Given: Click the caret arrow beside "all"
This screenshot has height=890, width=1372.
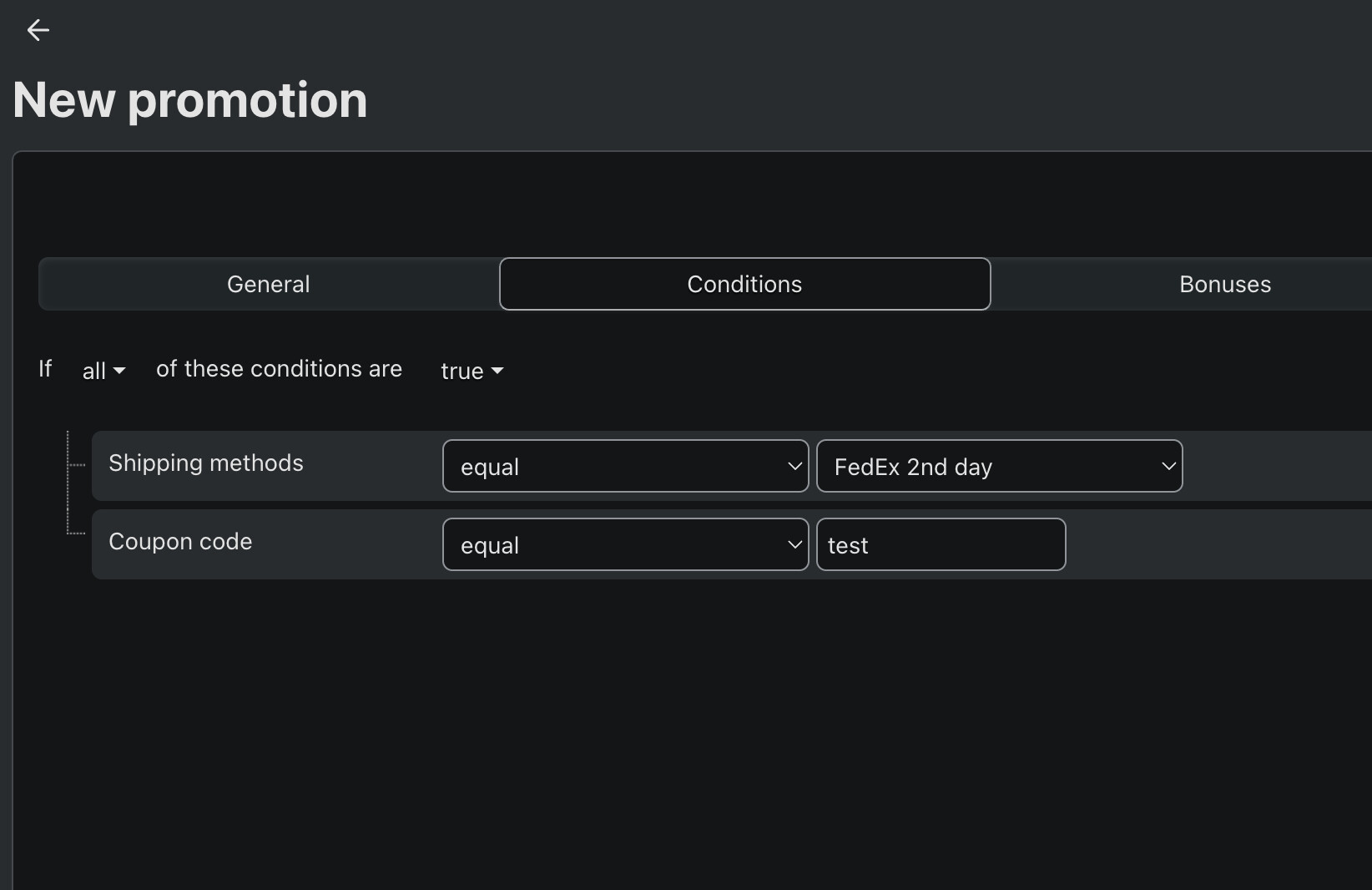Looking at the screenshot, I should (119, 371).
